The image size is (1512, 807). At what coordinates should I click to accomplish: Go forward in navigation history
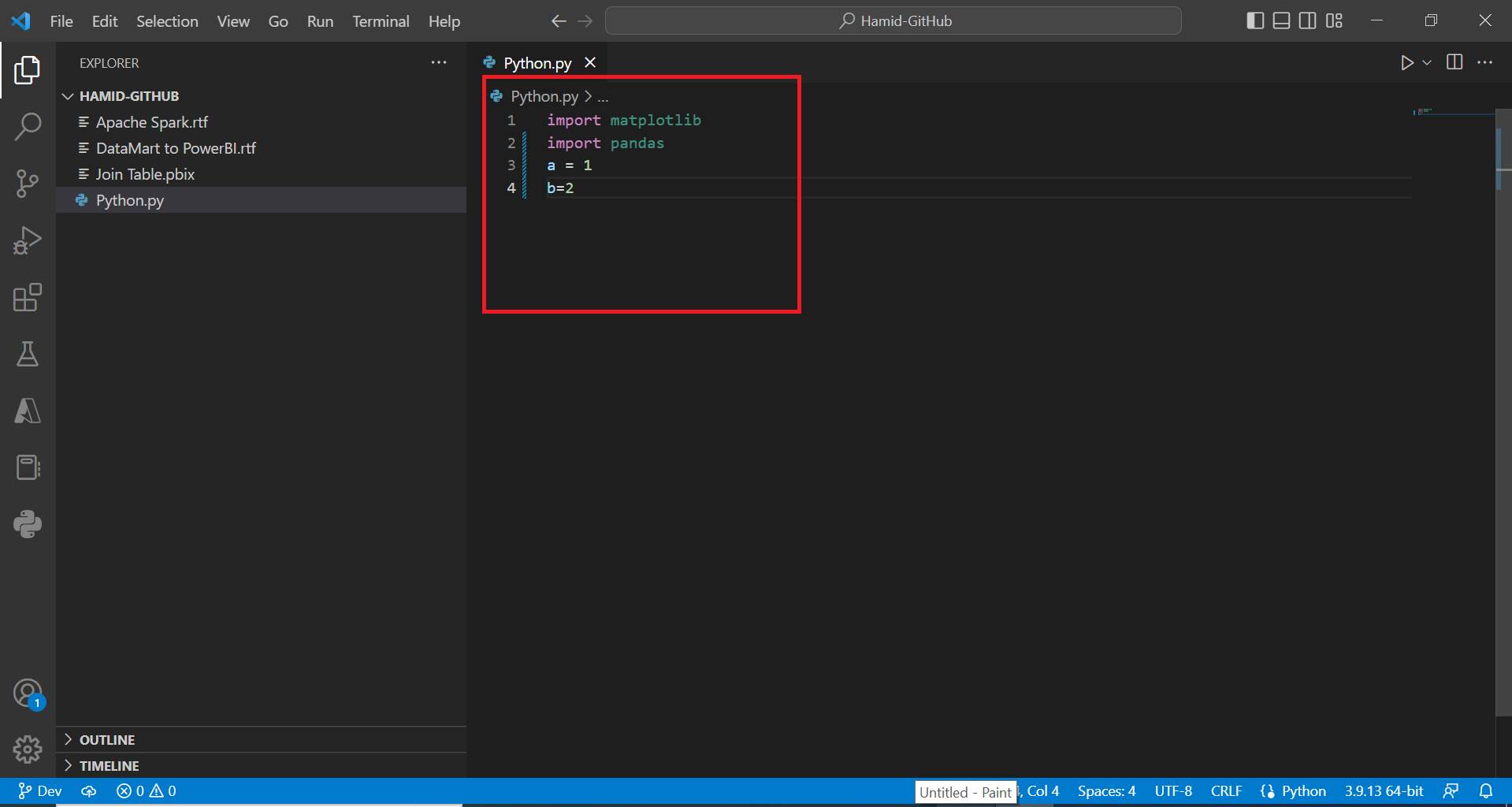pyautogui.click(x=585, y=21)
